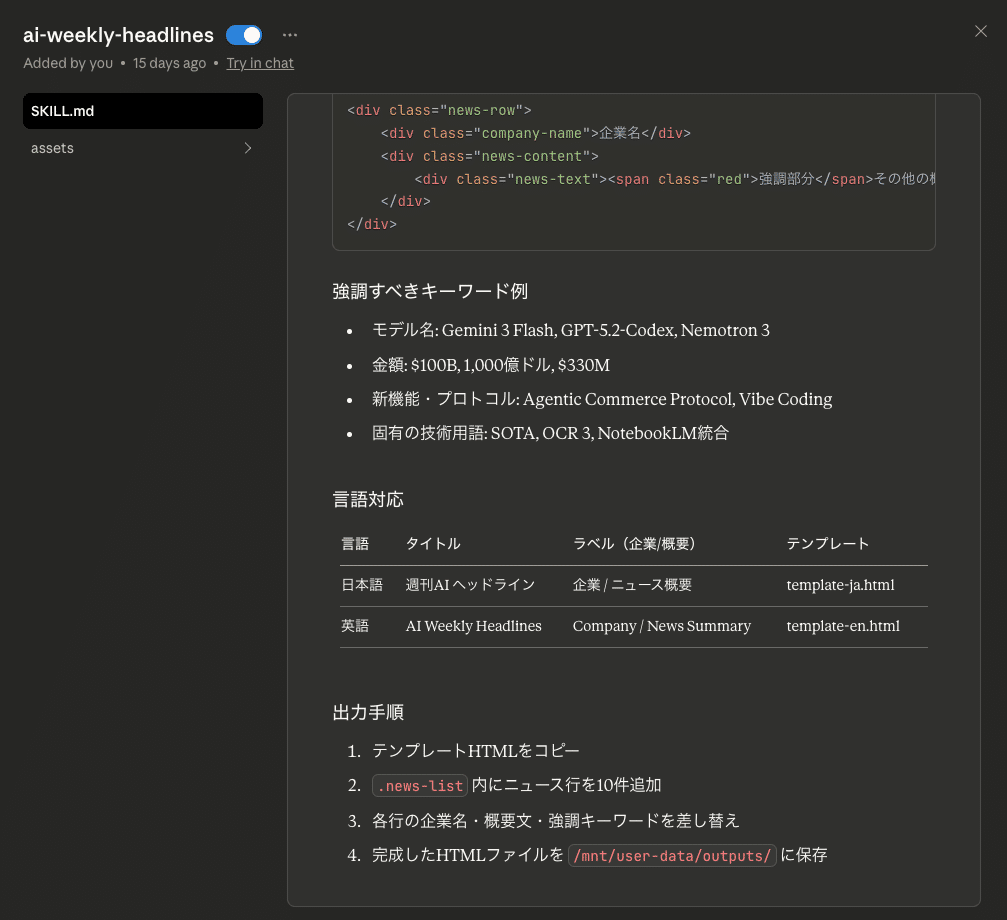Click the AI Weekly Headlines table cell
Viewport: 1007px width, 920px height.
tap(473, 626)
